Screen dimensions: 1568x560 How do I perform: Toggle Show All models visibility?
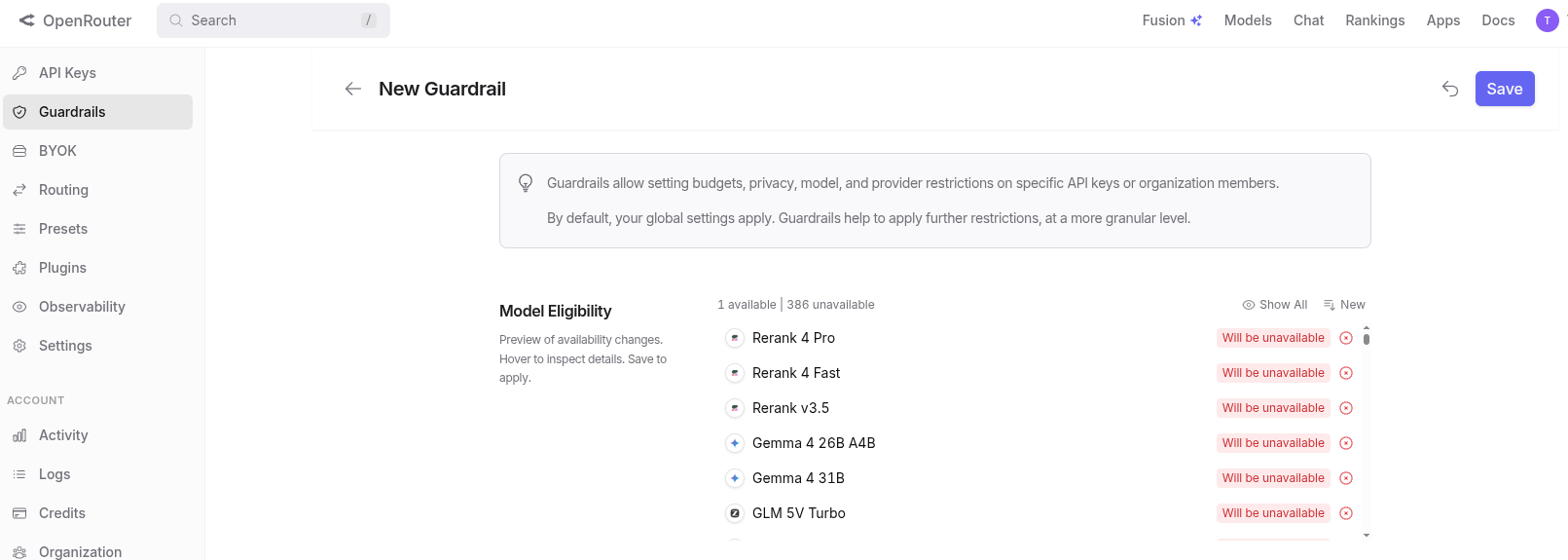1274,305
